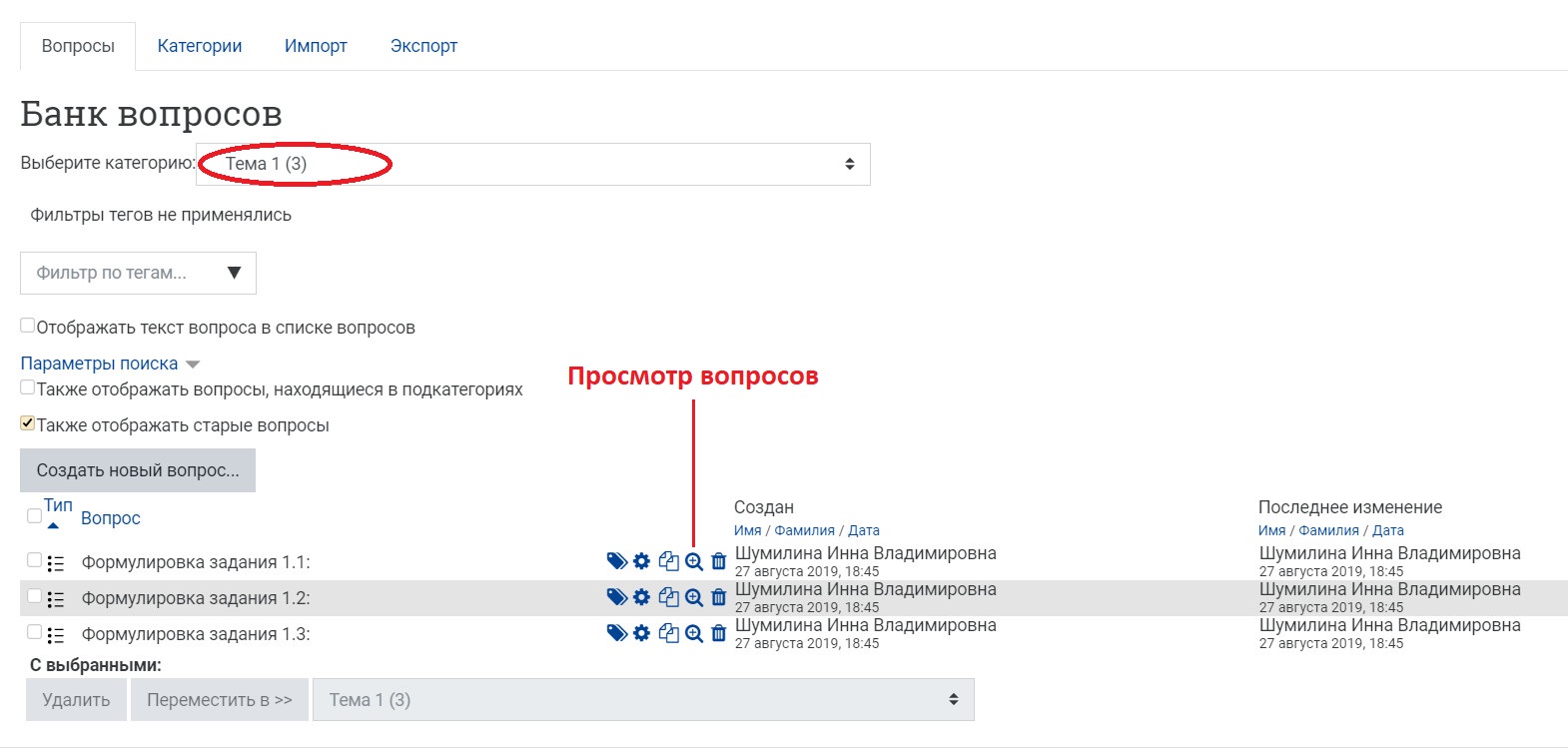Click the 'Банк вопросов' heading
The height and width of the screenshot is (749, 1568).
coord(152,114)
